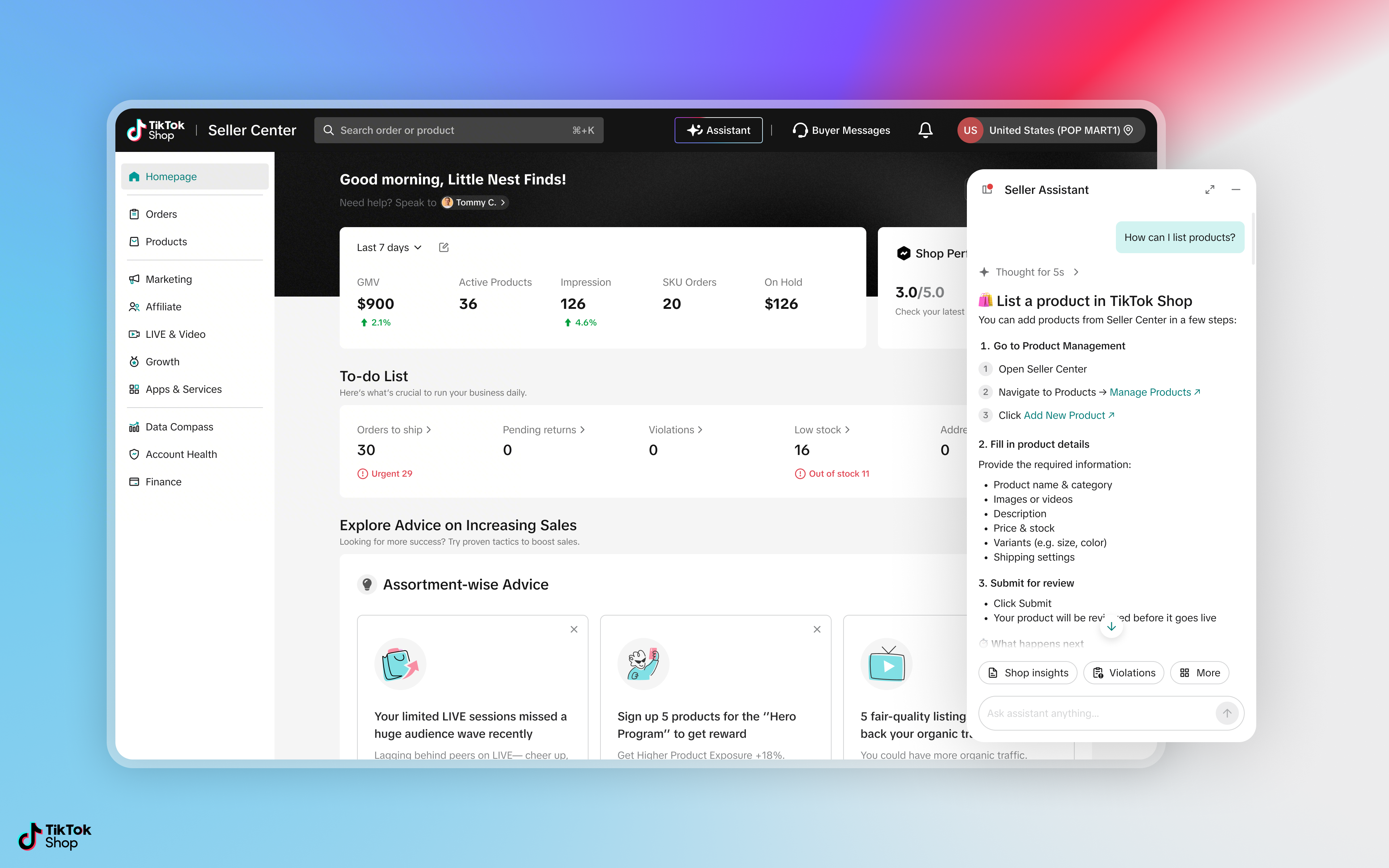Click the Shop Performance badge icon

coord(904,253)
